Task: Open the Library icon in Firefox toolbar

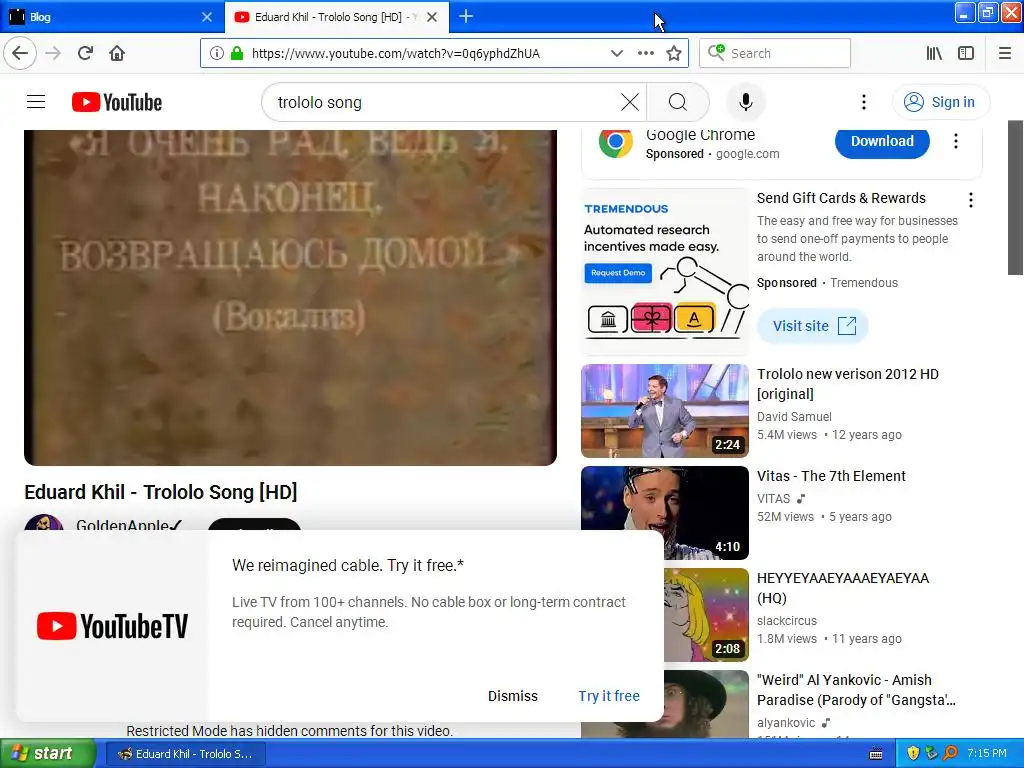Action: [934, 53]
